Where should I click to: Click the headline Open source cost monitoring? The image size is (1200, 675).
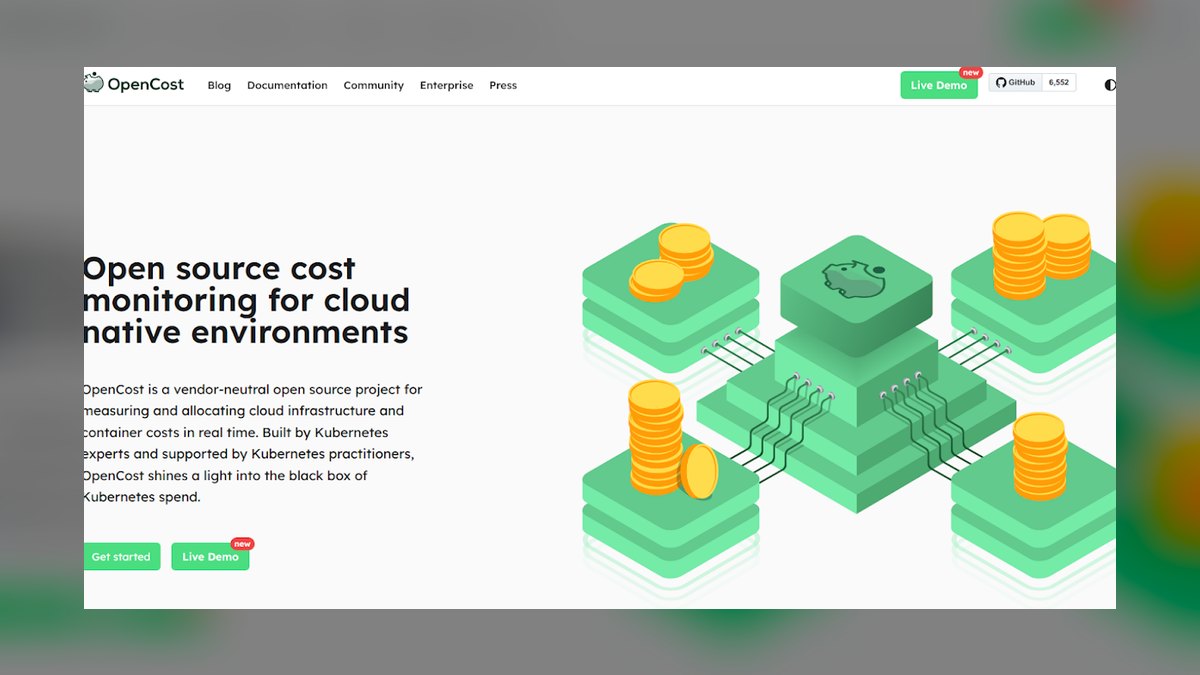[246, 300]
